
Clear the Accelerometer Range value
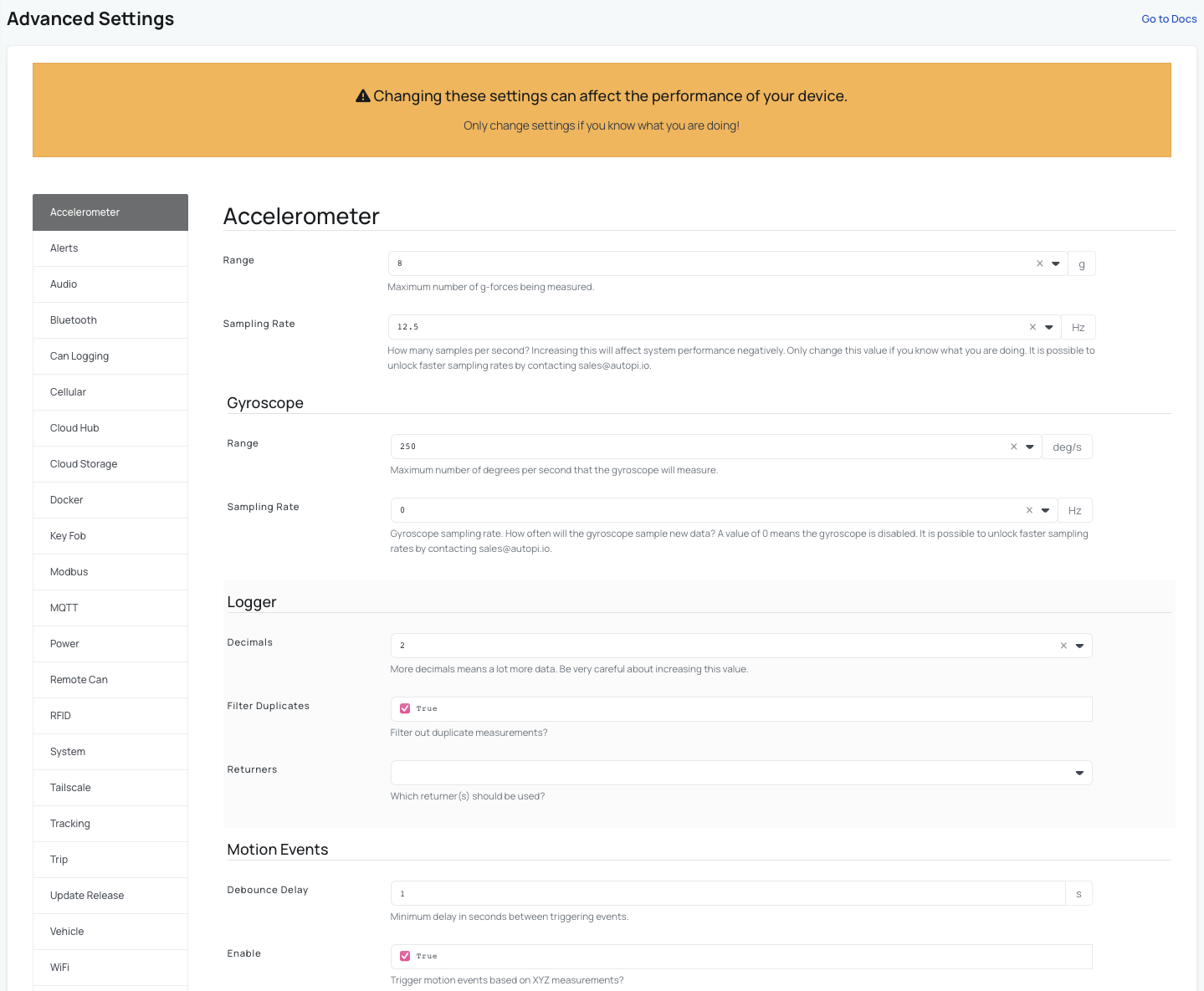coord(1040,263)
